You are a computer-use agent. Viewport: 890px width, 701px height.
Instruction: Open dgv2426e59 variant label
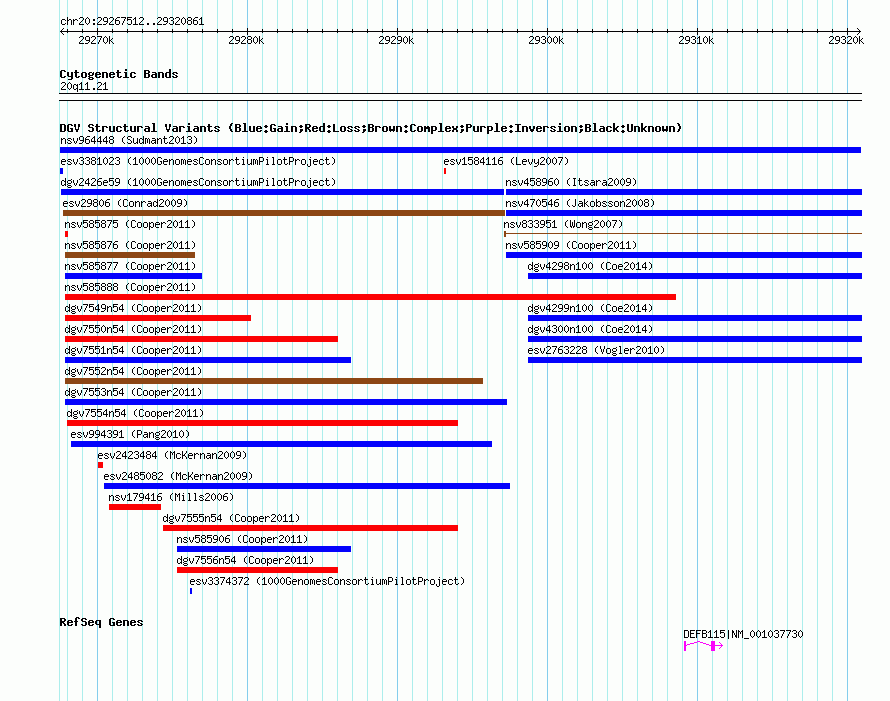(x=198, y=182)
